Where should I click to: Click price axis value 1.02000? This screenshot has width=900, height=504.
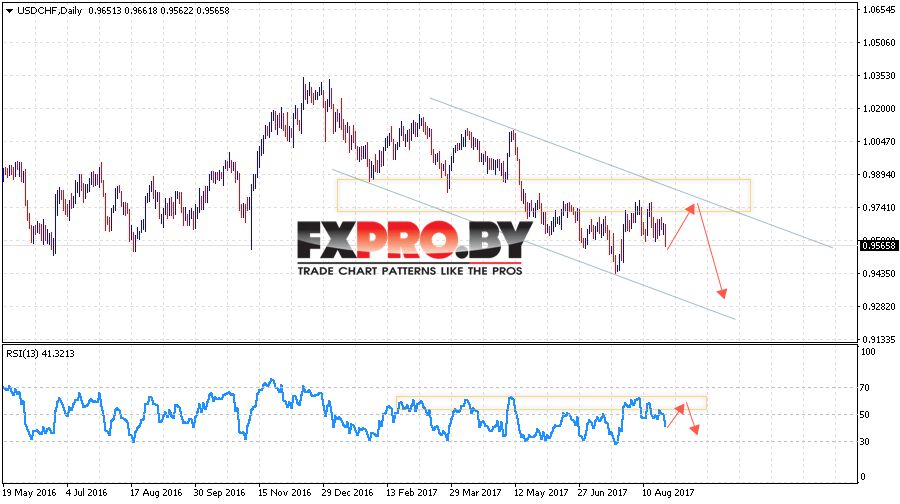(x=879, y=108)
